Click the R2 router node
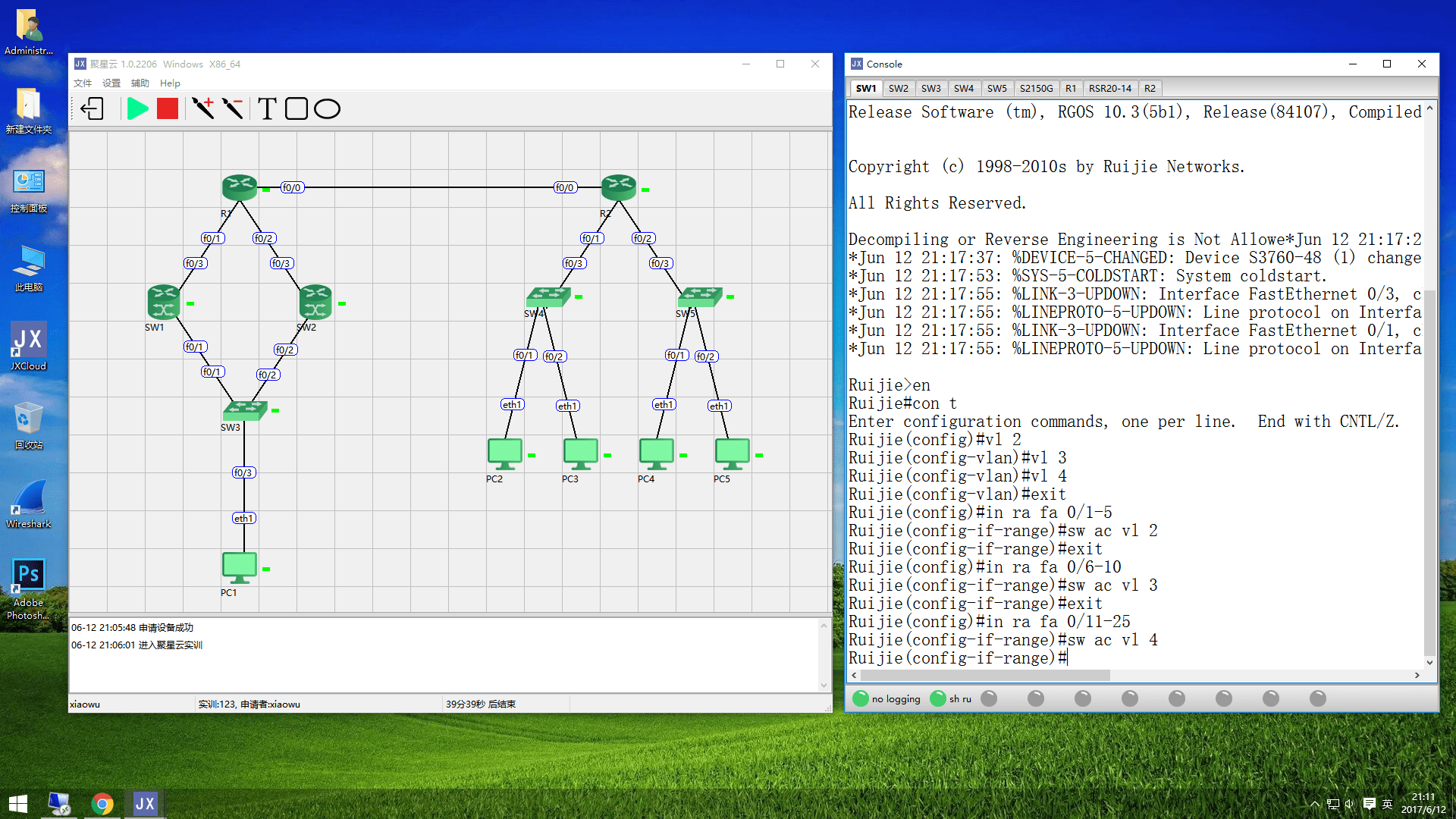 [x=619, y=187]
